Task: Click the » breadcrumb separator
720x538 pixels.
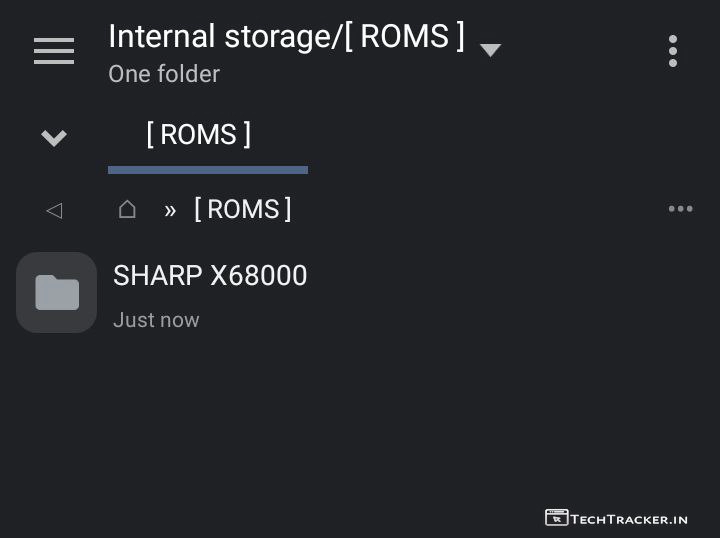Action: pos(170,210)
